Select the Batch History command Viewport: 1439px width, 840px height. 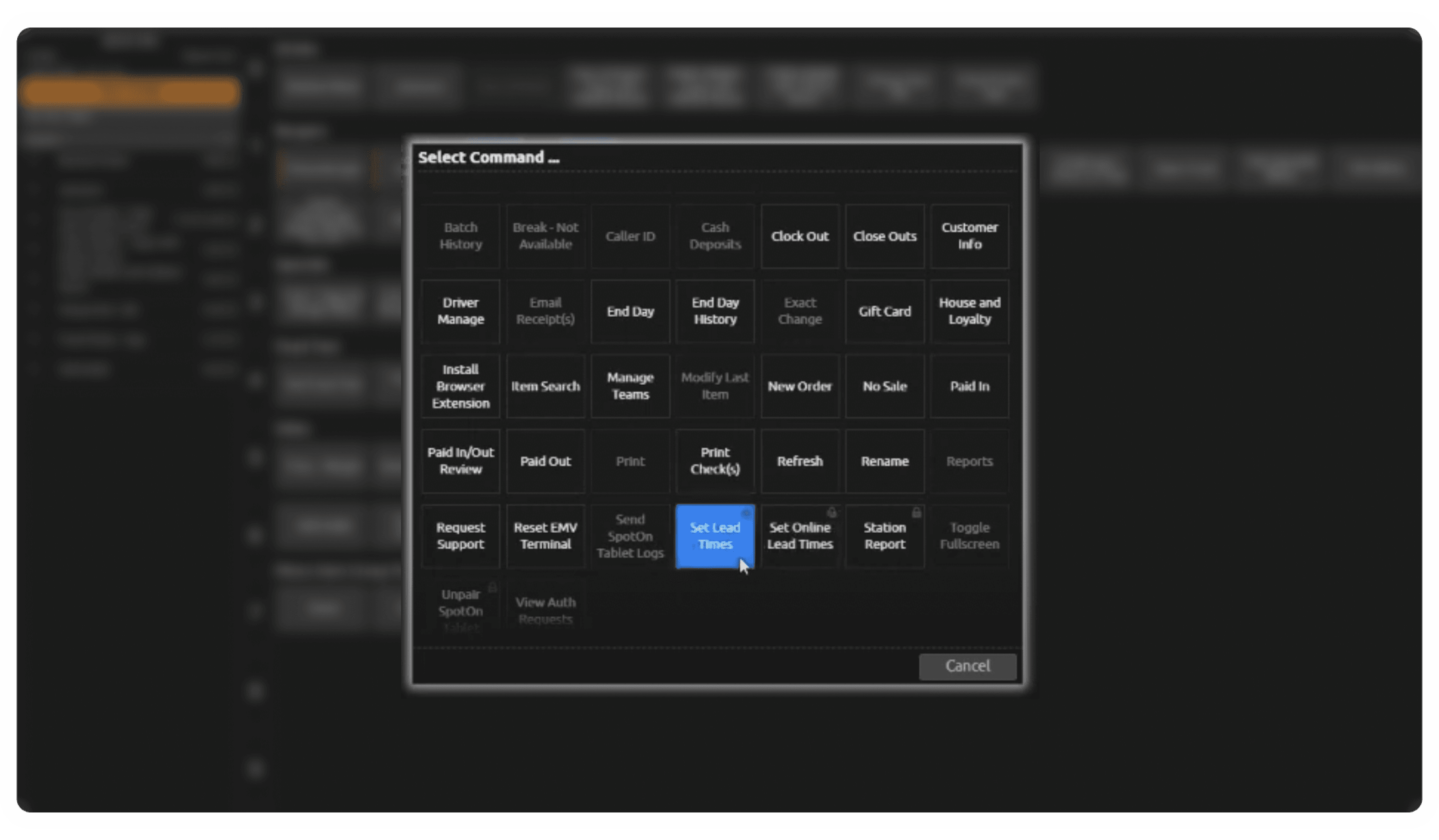tap(460, 236)
